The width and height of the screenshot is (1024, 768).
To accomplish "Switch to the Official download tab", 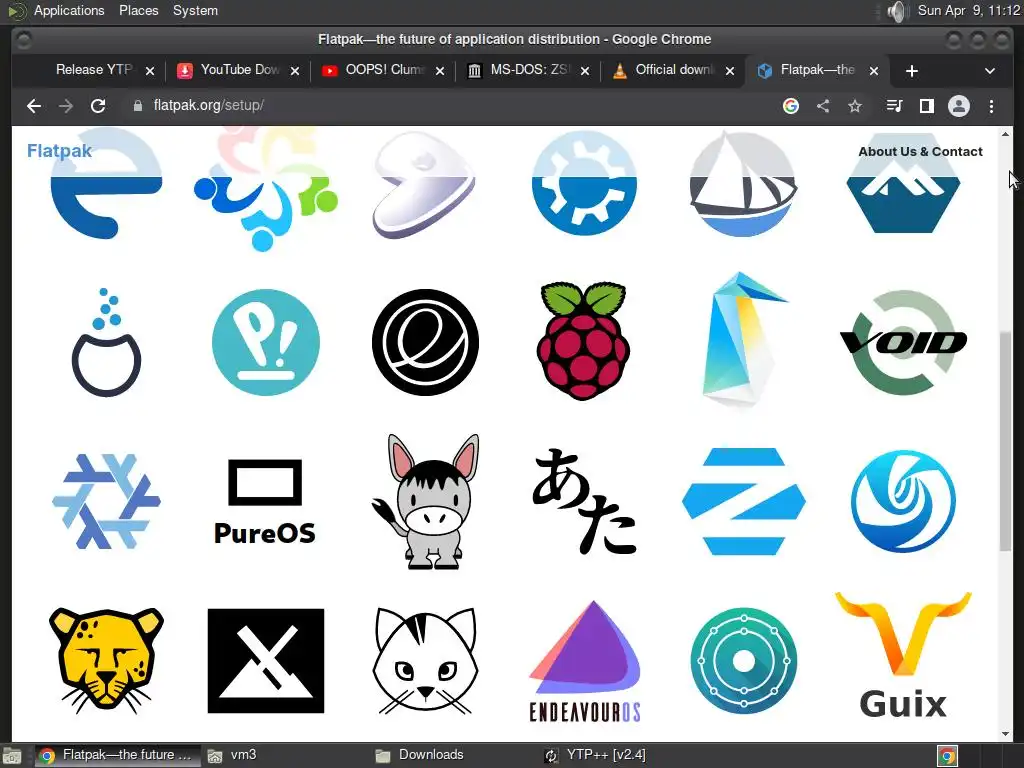I will (x=674, y=70).
